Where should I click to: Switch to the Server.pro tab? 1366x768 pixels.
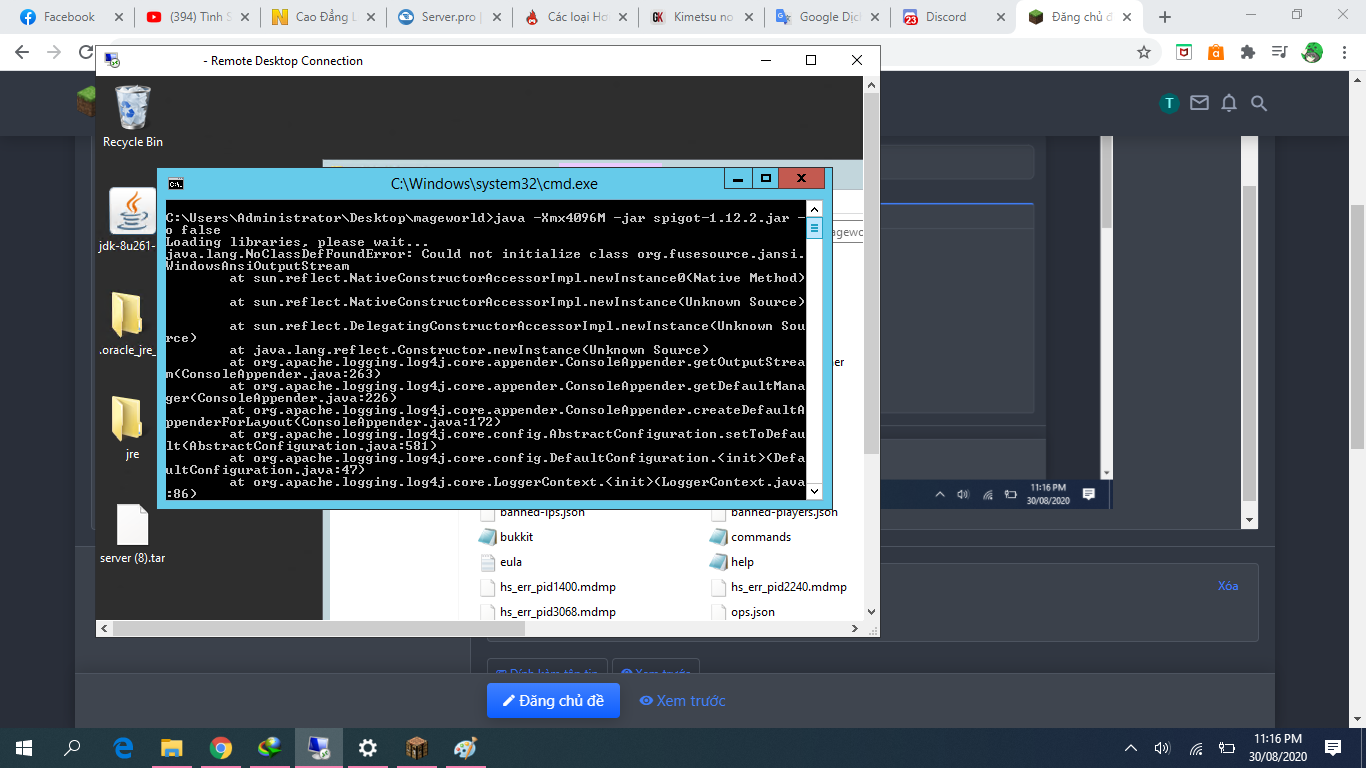coord(447,17)
